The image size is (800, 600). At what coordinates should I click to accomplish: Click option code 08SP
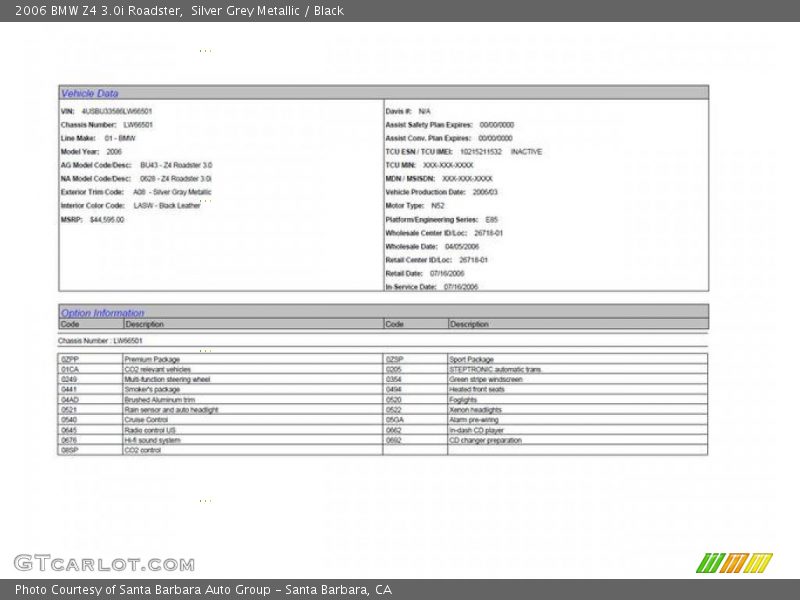coord(70,451)
